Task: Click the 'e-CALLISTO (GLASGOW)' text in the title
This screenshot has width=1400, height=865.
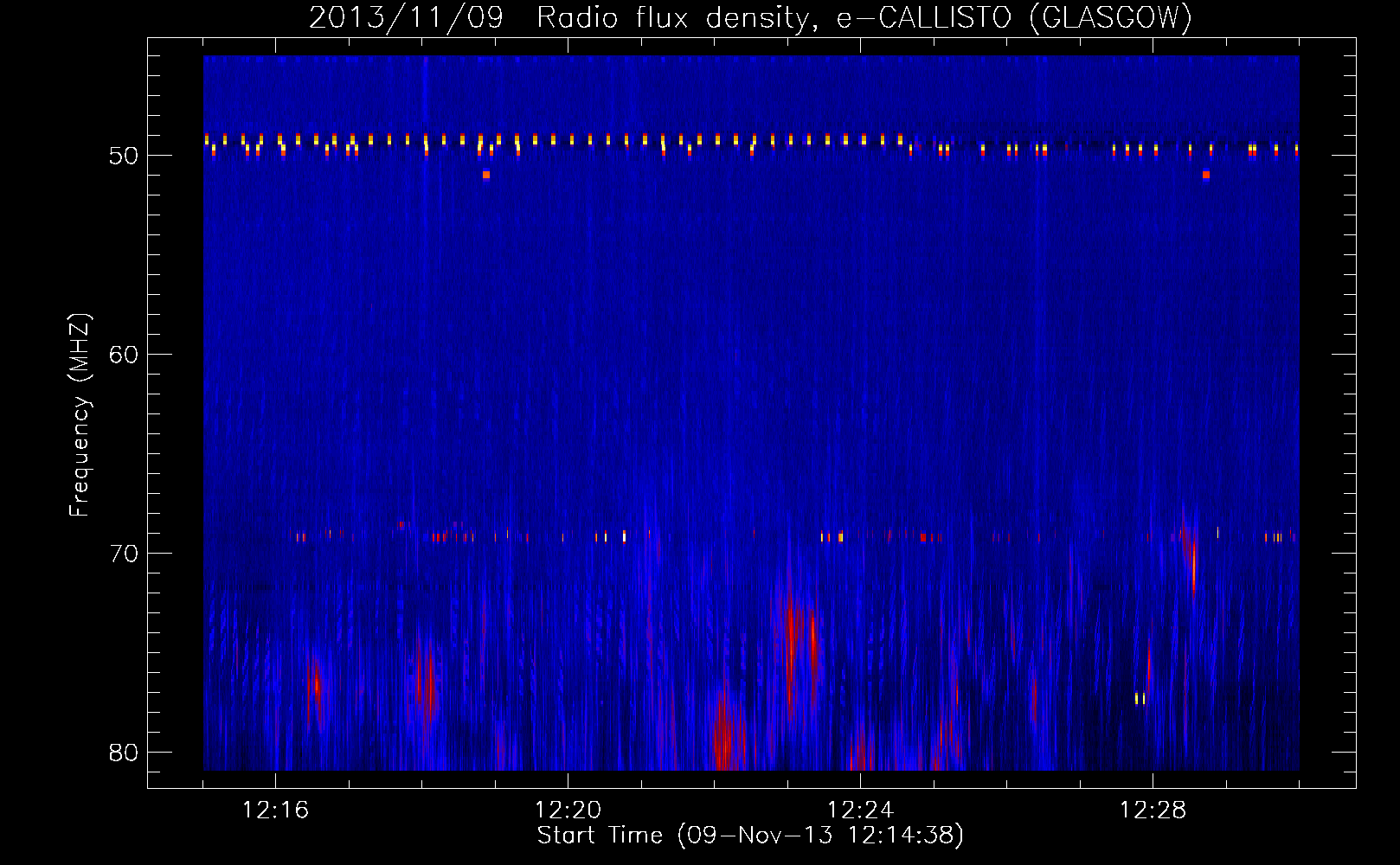Action: 1014,18
